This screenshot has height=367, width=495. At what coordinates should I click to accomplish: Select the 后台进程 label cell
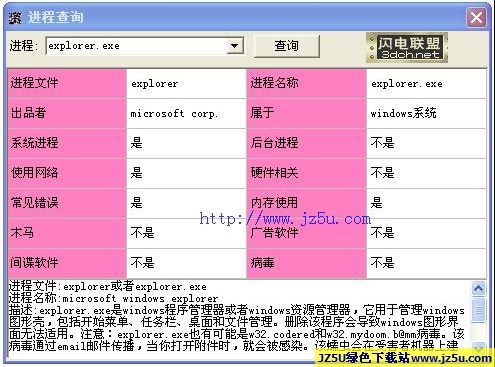(x=306, y=143)
